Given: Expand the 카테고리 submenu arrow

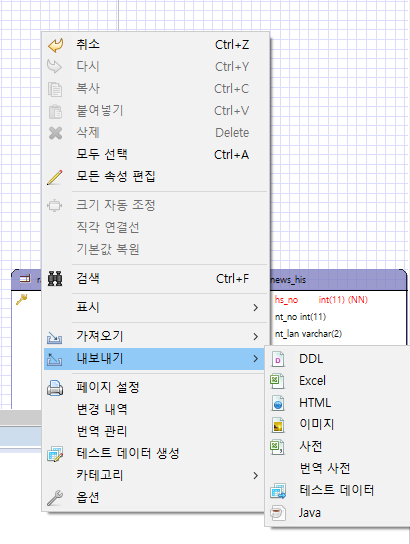Looking at the screenshot, I should coord(256,476).
